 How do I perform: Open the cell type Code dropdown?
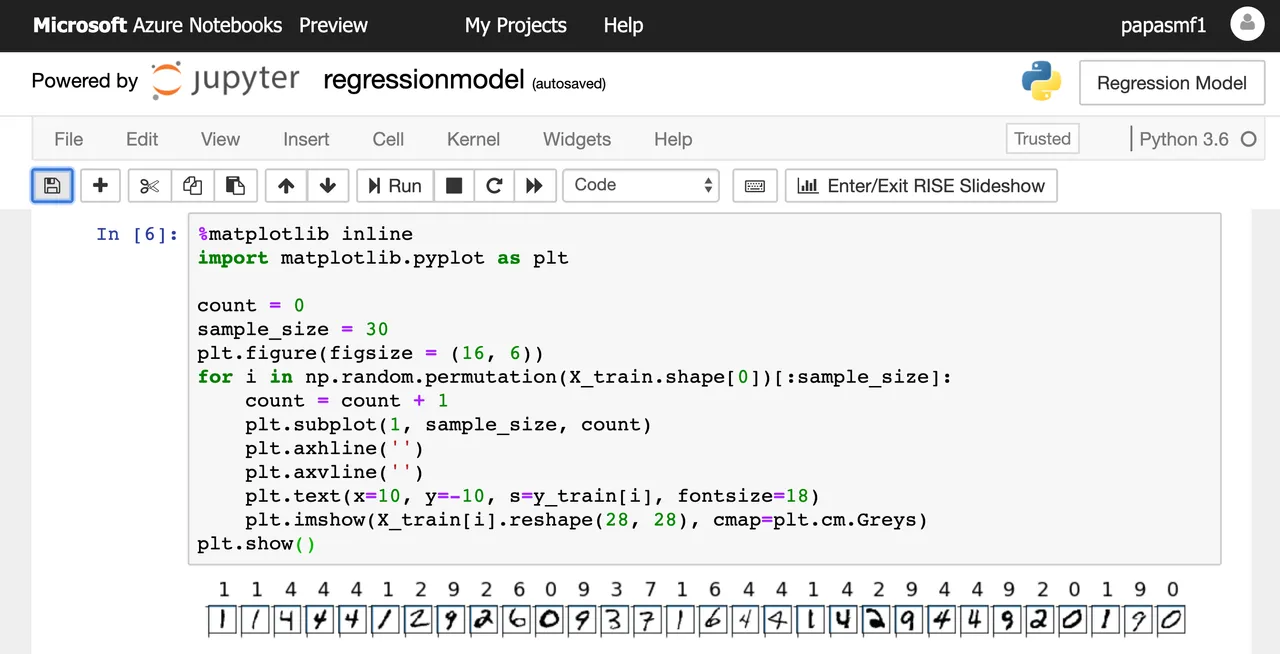click(x=641, y=185)
